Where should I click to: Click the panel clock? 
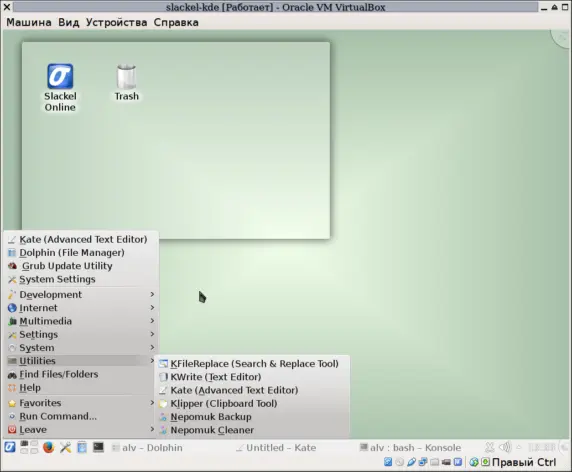click(x=541, y=447)
